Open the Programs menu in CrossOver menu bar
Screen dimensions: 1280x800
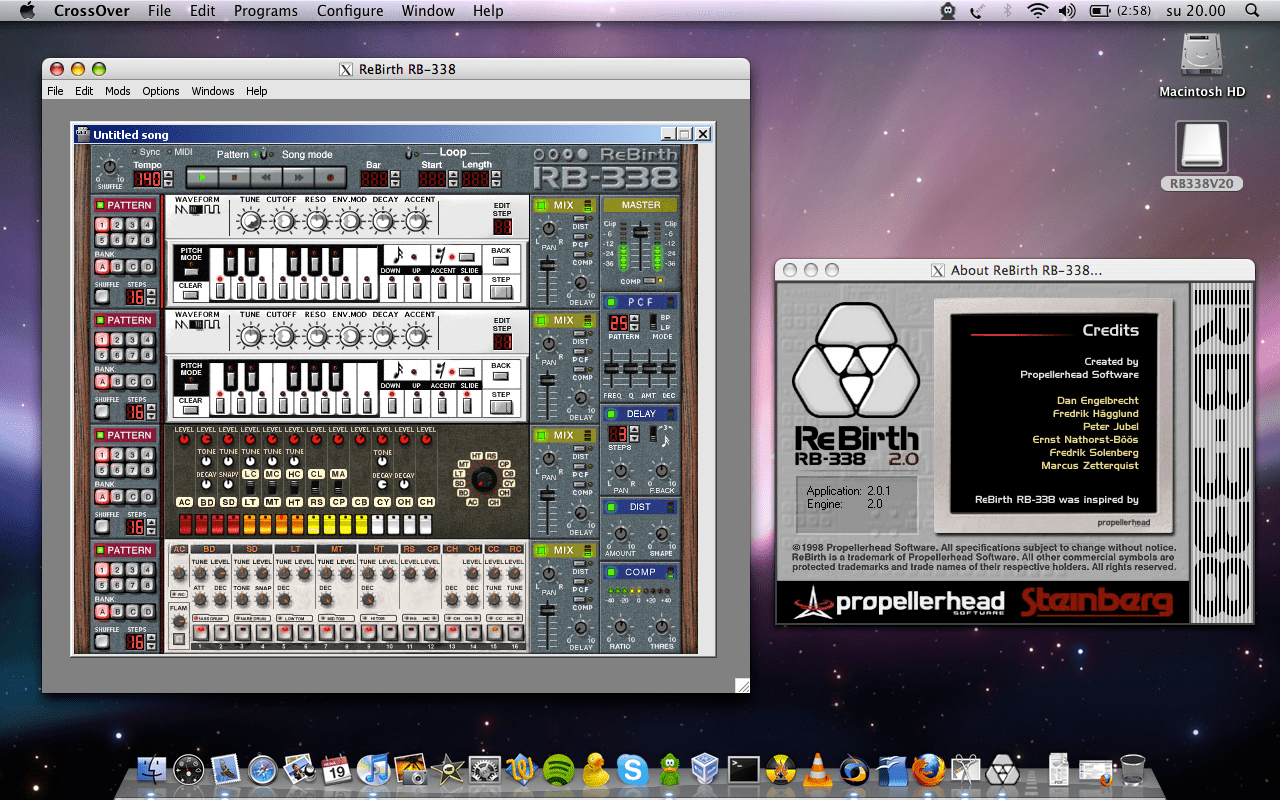[x=266, y=11]
